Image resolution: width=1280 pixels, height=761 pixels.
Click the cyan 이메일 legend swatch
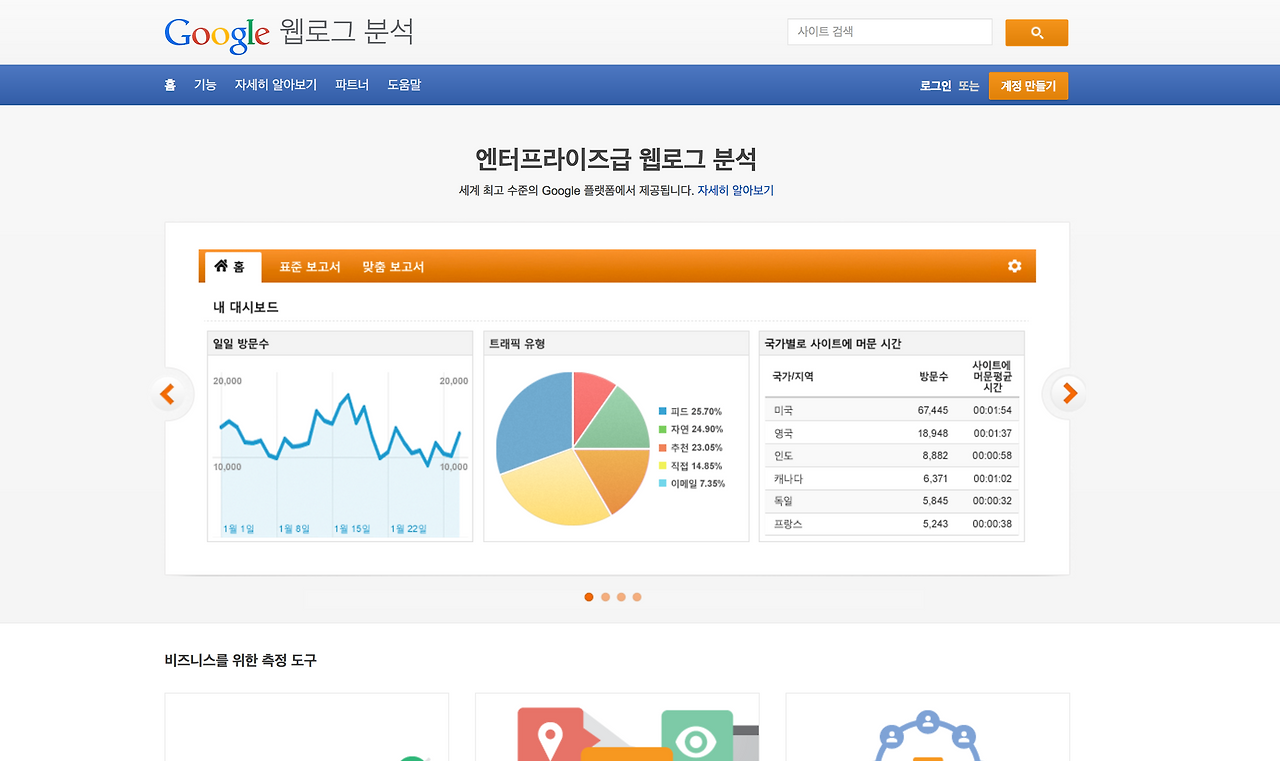point(662,483)
